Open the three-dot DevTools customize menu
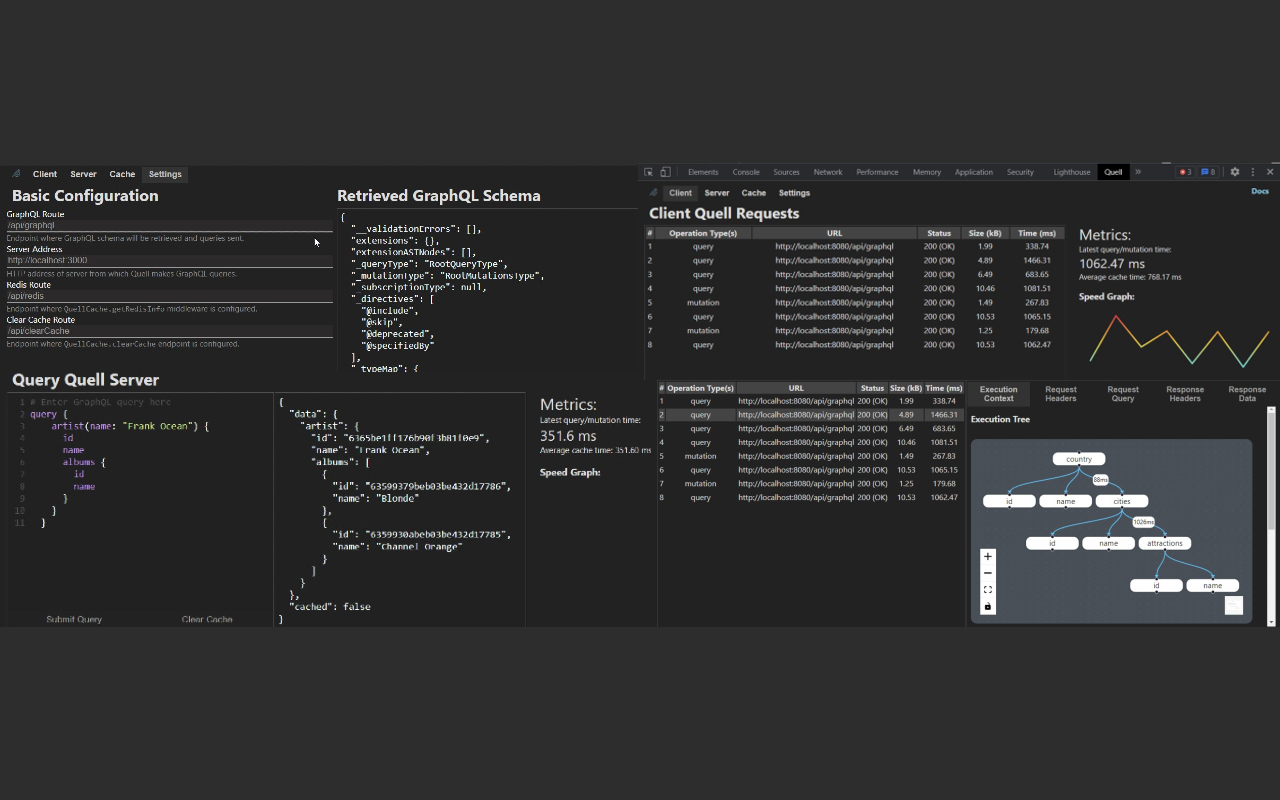The image size is (1280, 800). (x=1252, y=171)
